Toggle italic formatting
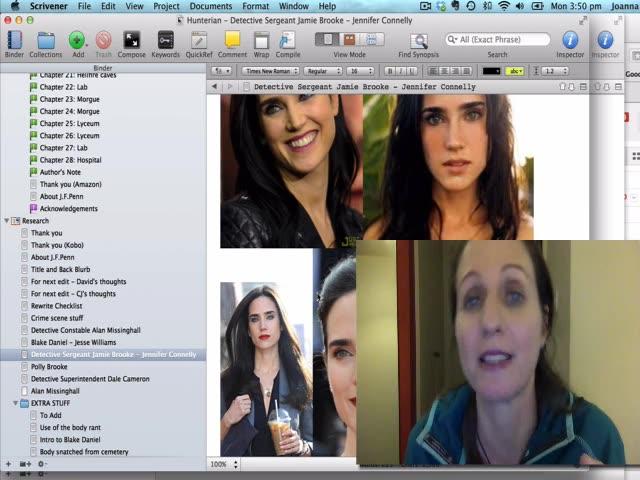The image size is (640, 480). [x=401, y=71]
